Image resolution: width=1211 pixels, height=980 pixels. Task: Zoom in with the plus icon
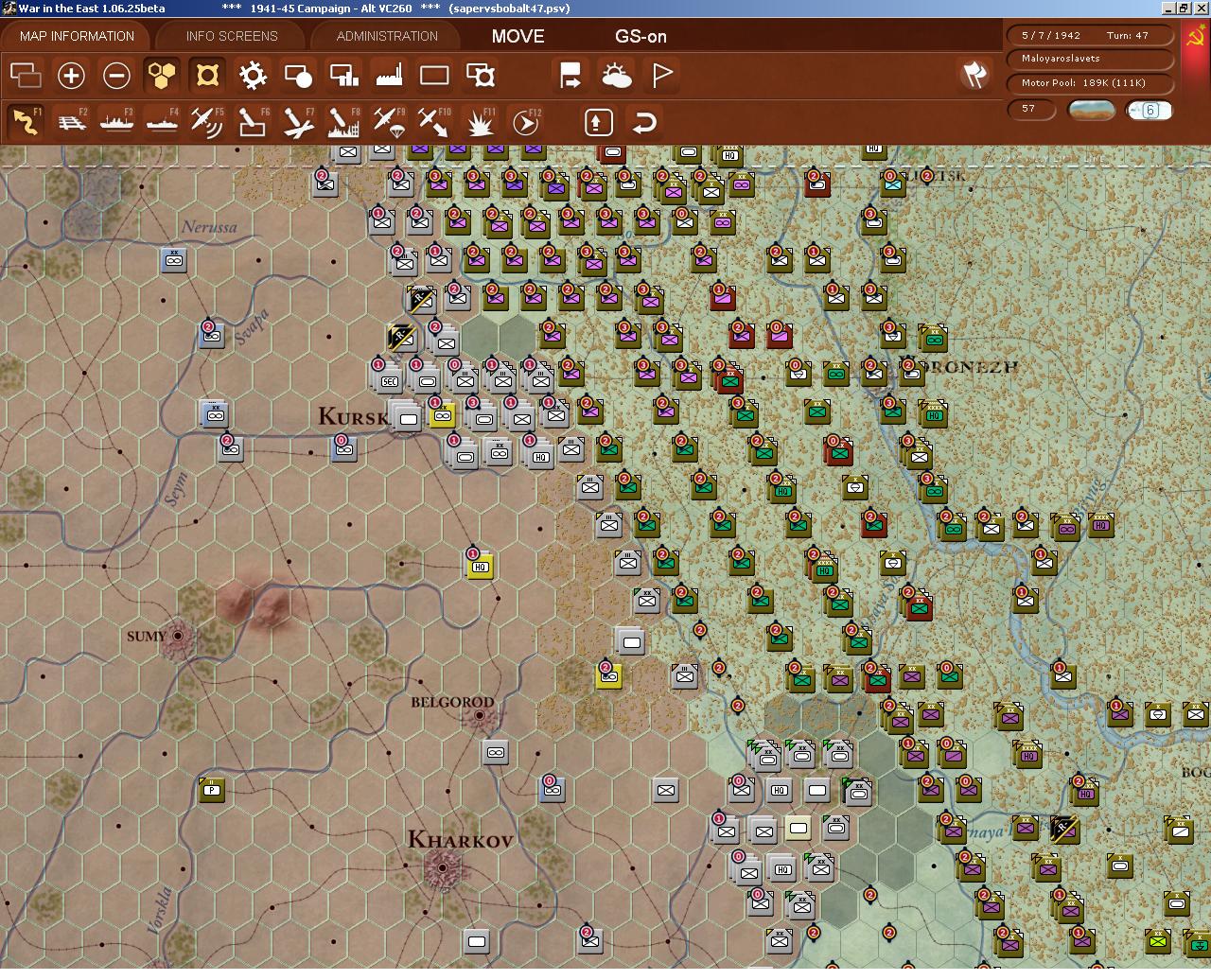(71, 75)
